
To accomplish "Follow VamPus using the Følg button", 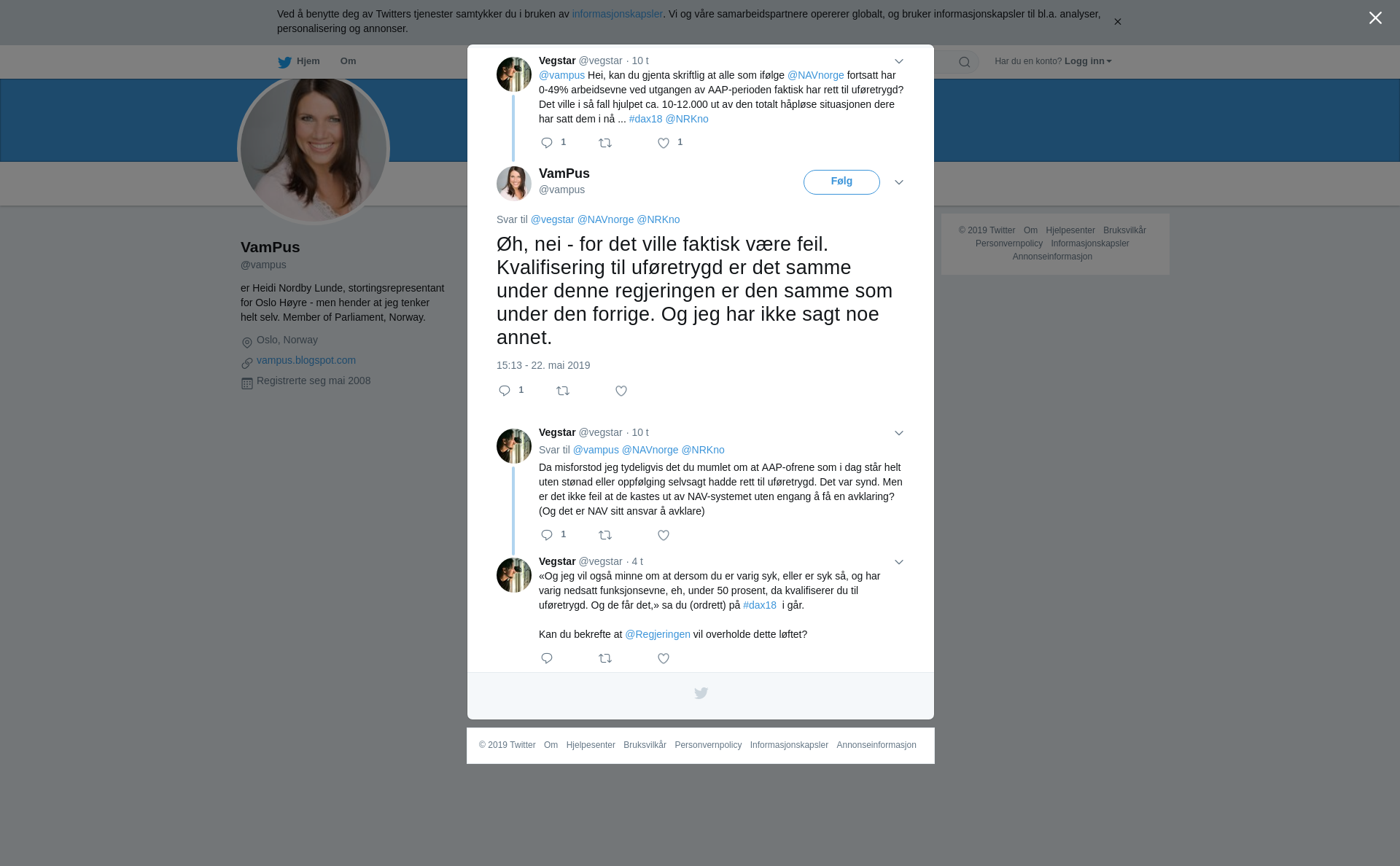I will (x=841, y=182).
